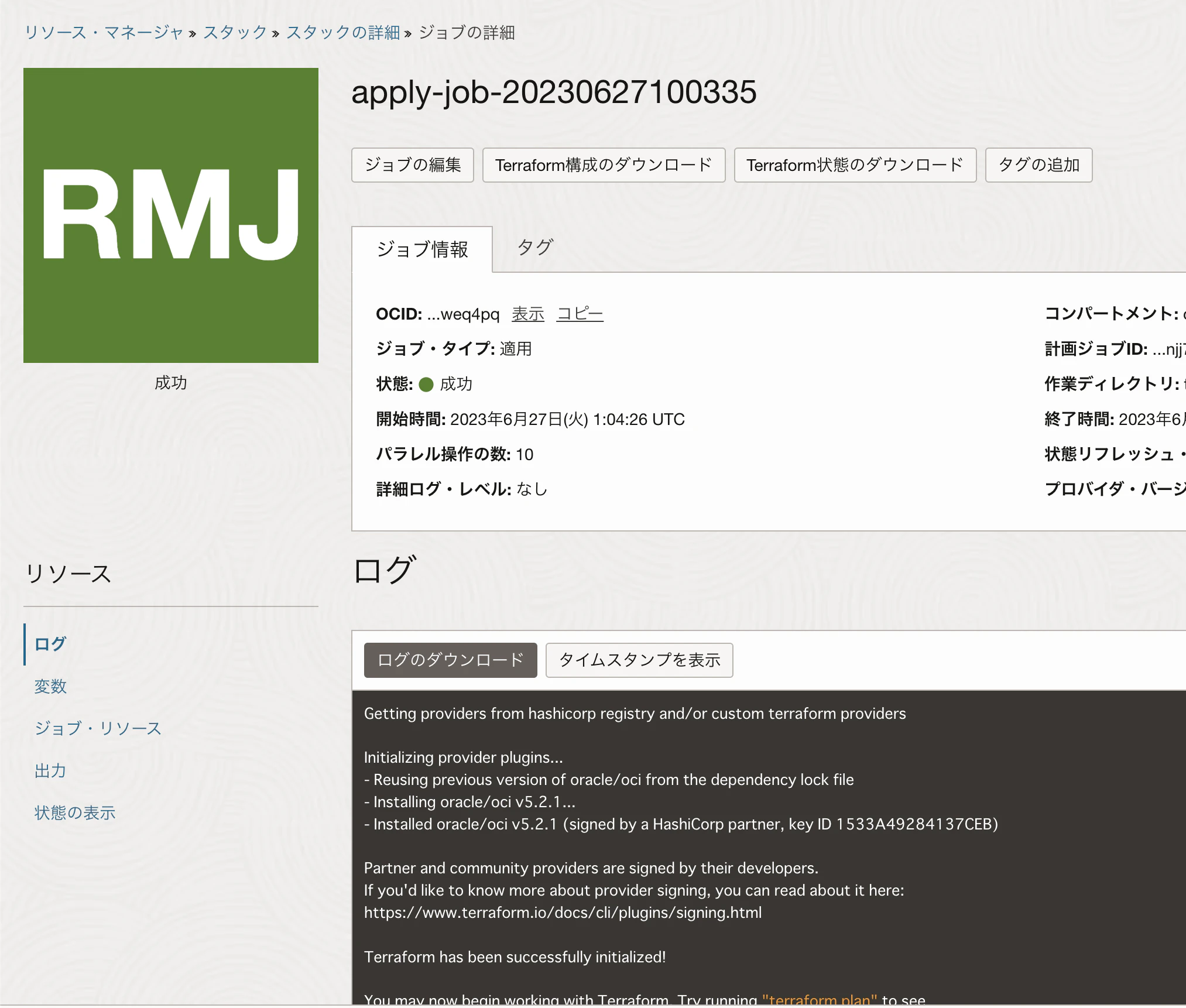
Task: Open 変数 in the resources sidebar
Action: coord(50,687)
